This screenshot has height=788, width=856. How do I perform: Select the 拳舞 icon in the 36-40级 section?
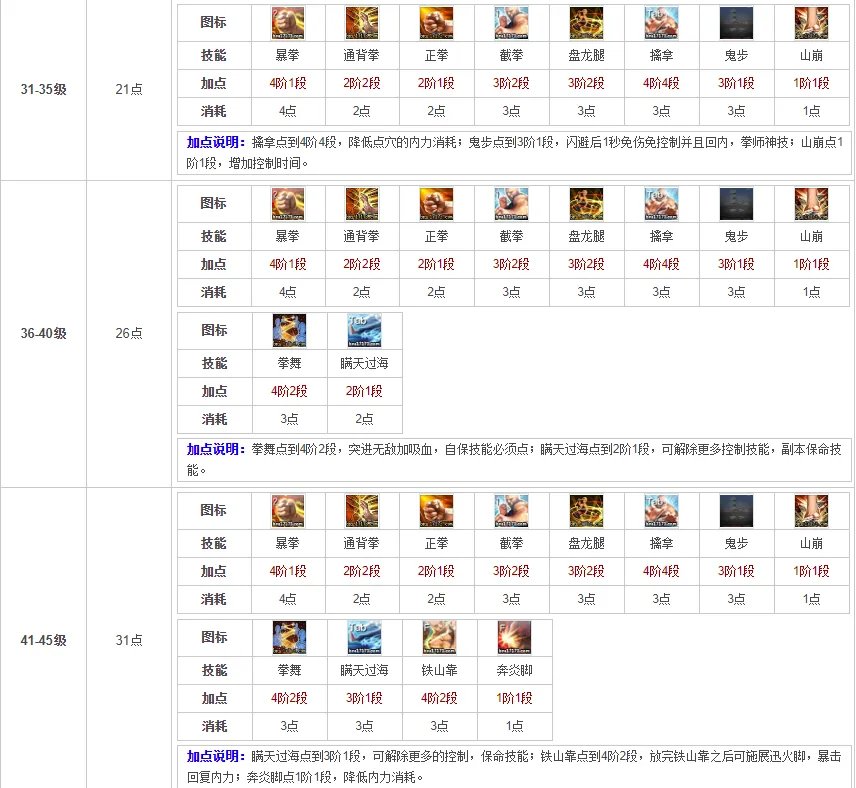click(288, 331)
